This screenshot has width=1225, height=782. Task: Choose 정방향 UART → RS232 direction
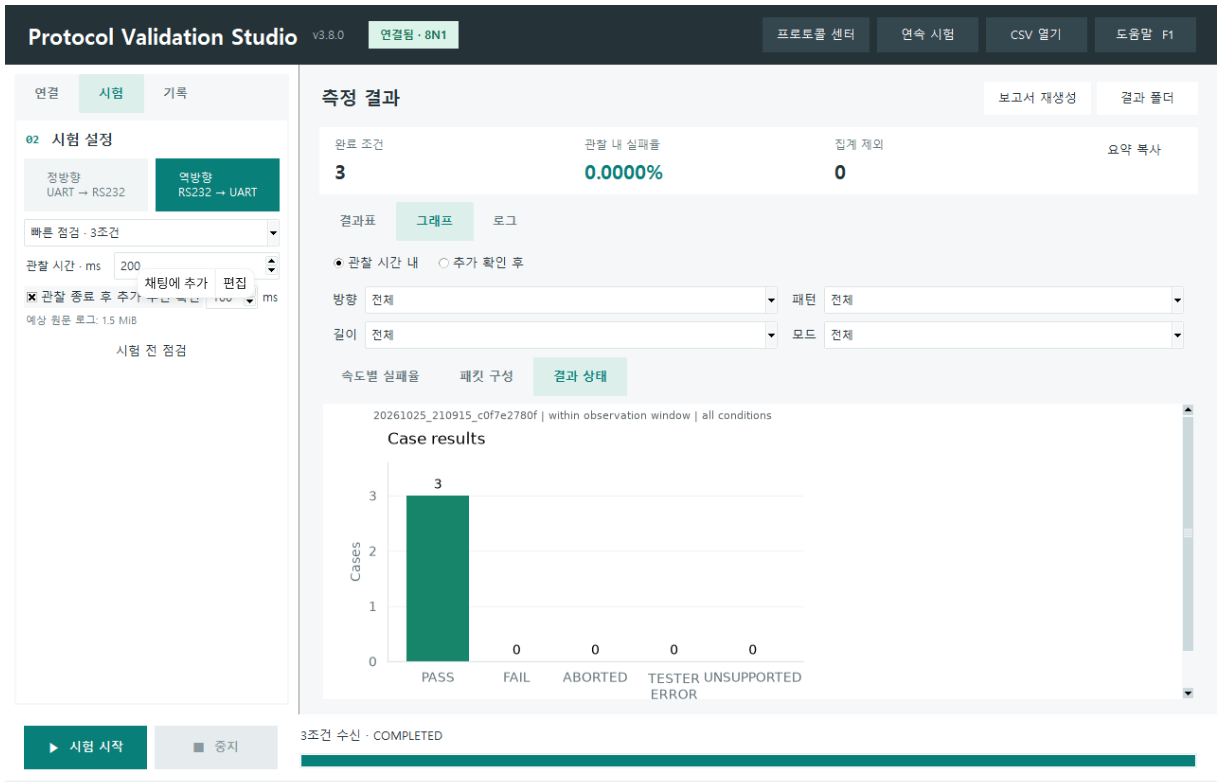click(86, 185)
